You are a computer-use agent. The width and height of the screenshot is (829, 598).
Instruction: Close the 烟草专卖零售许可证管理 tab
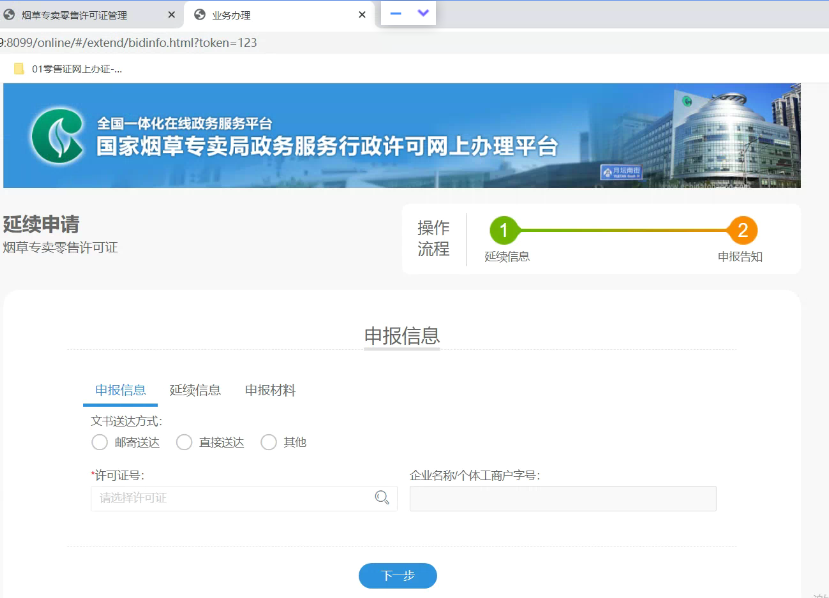pos(171,15)
